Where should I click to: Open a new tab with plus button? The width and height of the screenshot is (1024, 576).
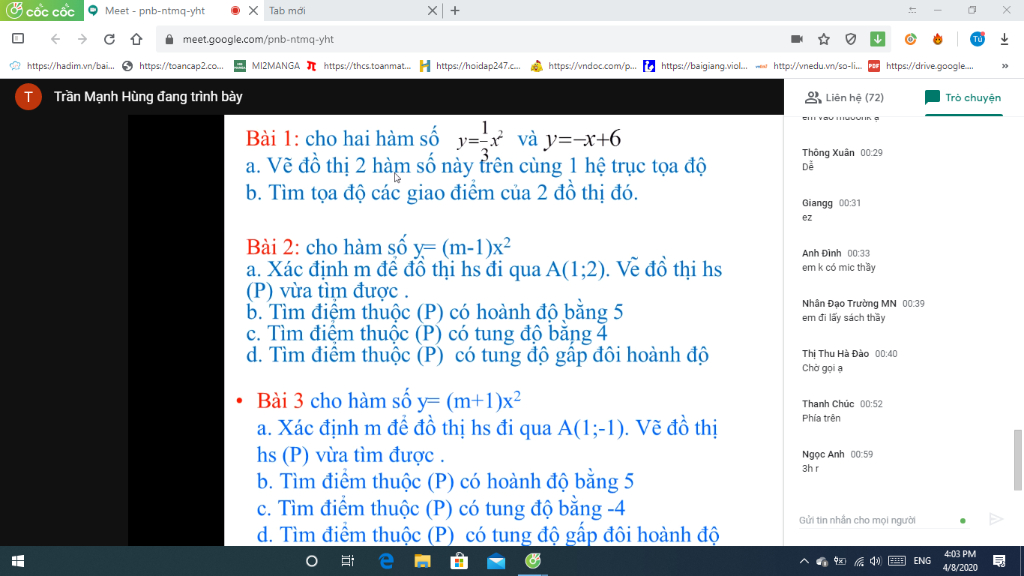point(455,10)
